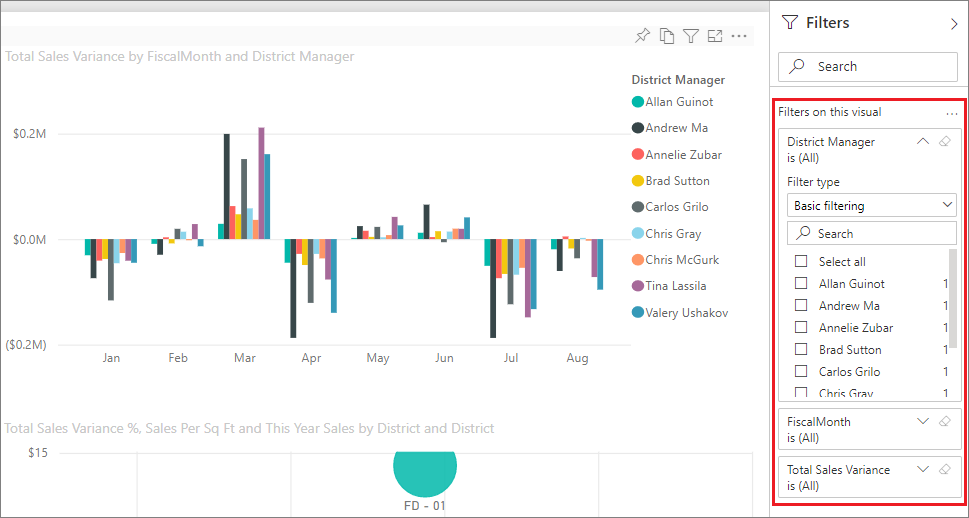Clear the FiscalMonth filter with eraser icon
969x518 pixels.
(945, 422)
